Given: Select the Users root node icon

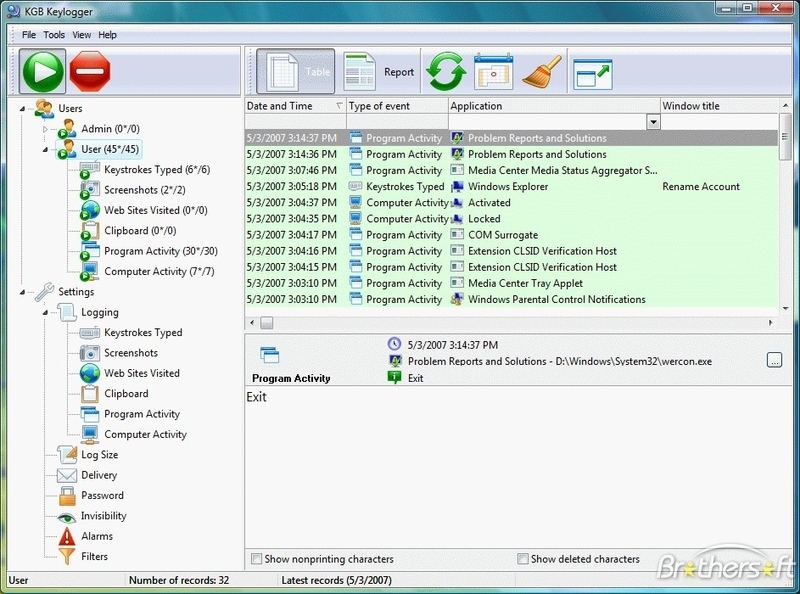Looking at the screenshot, I should tap(45, 108).
